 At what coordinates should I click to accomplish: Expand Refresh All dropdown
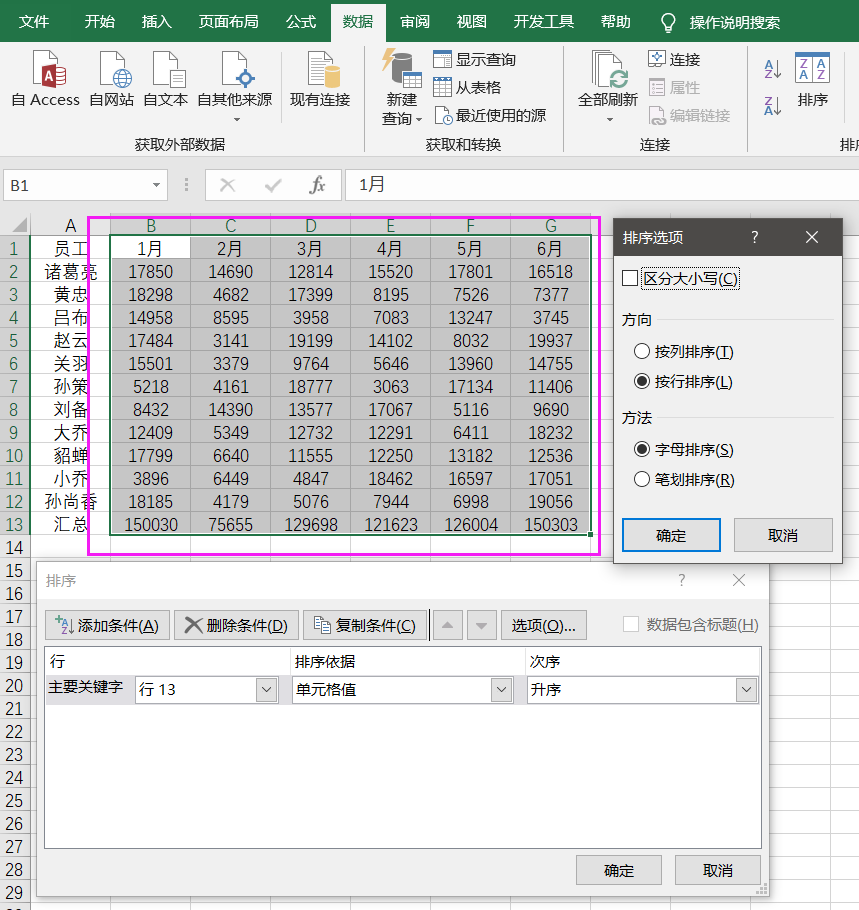tap(609, 120)
